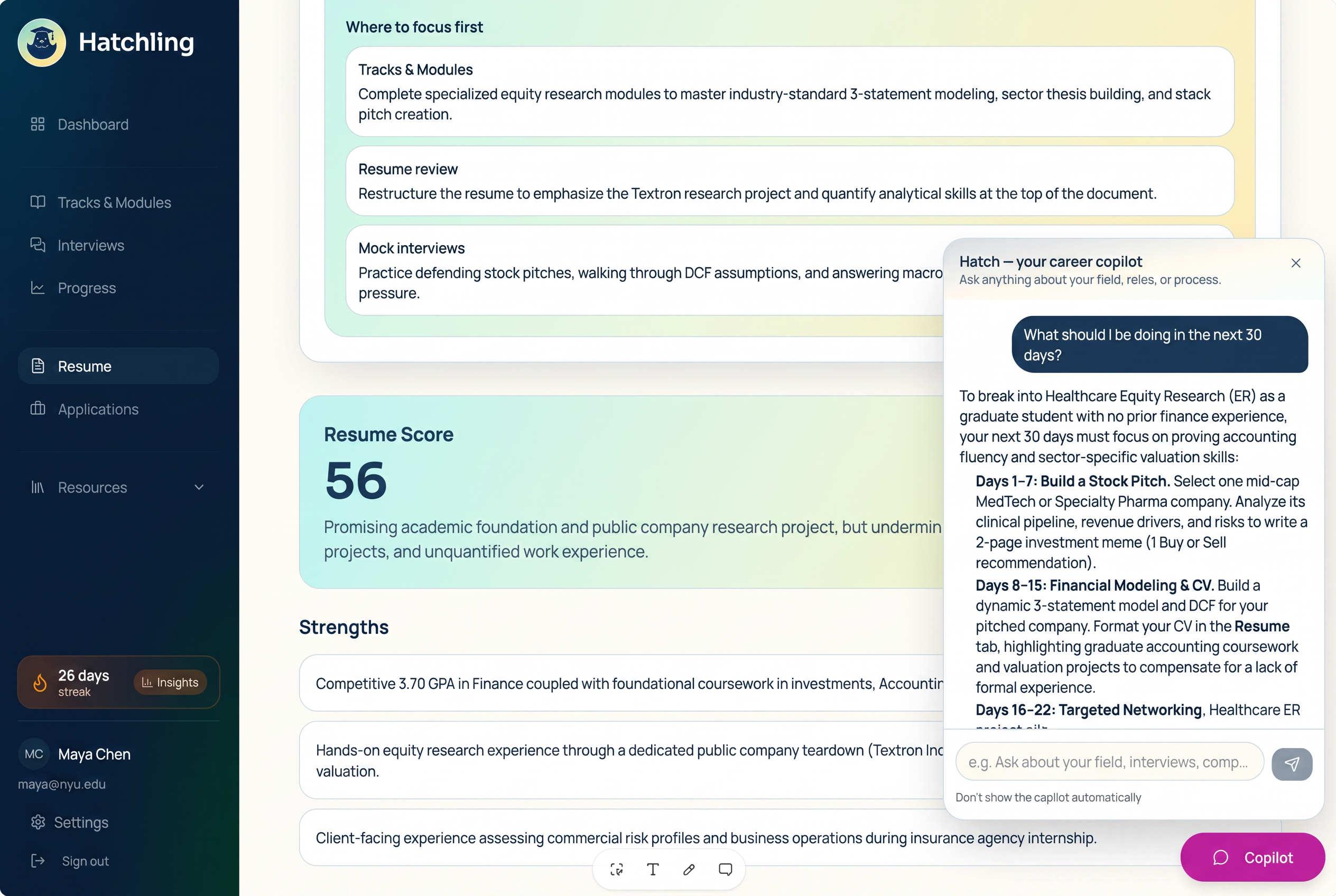Image resolution: width=1336 pixels, height=896 pixels.
Task: Send the copilot message
Action: (1292, 764)
